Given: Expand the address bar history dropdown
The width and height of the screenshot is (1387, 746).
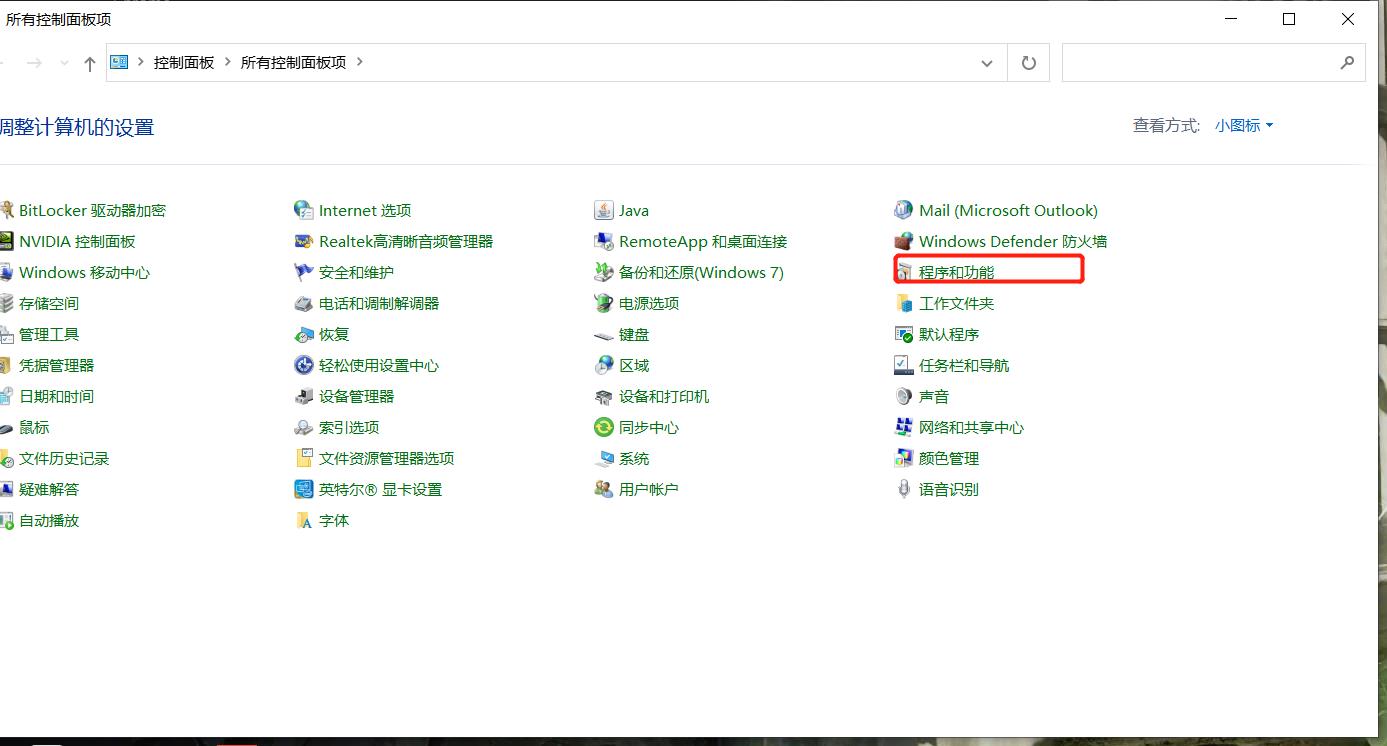Looking at the screenshot, I should click(x=987, y=63).
